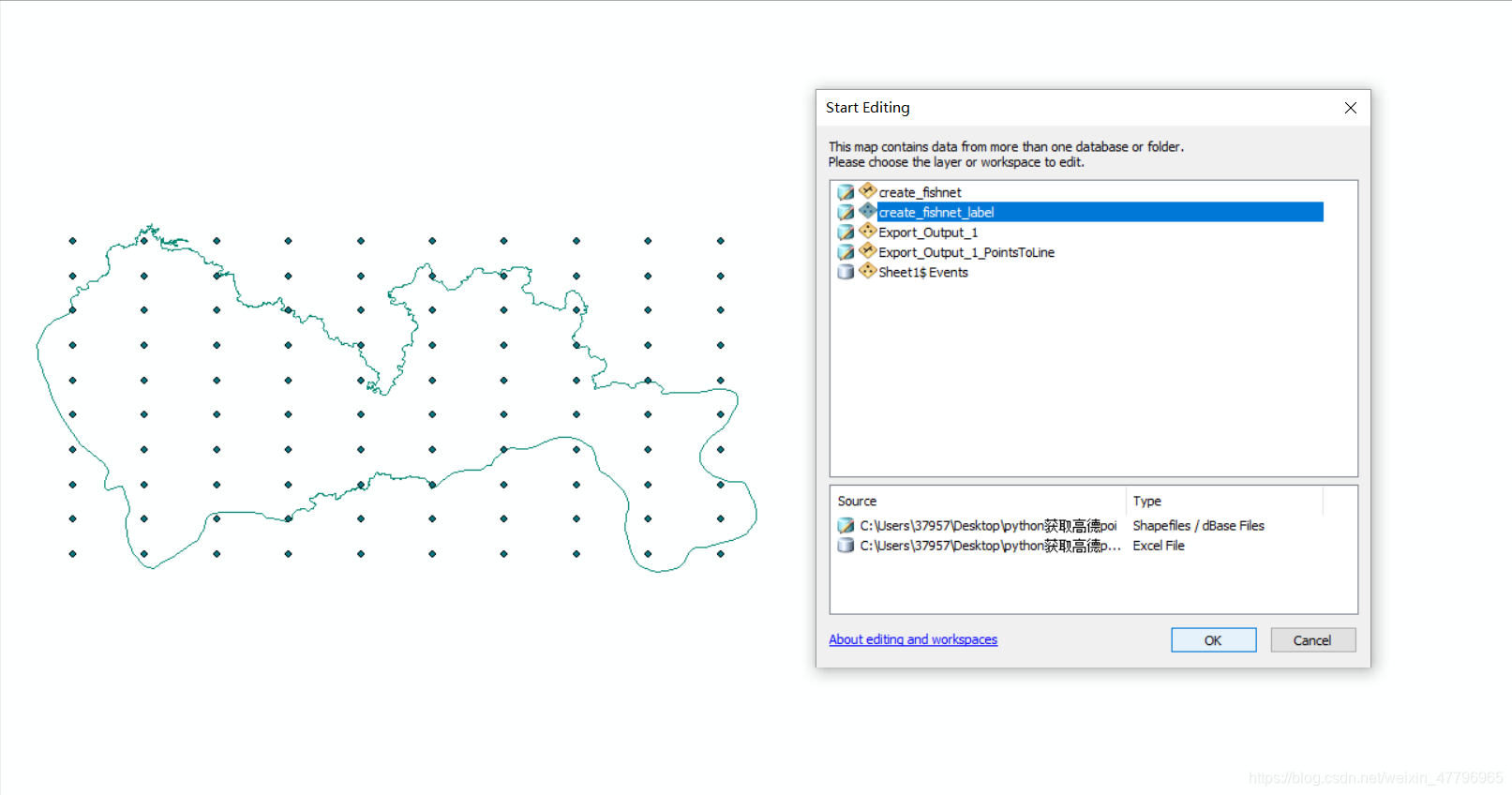Click the Shapefiles / dBase Files type cell
Image resolution: width=1512 pixels, height=795 pixels.
(x=1198, y=525)
